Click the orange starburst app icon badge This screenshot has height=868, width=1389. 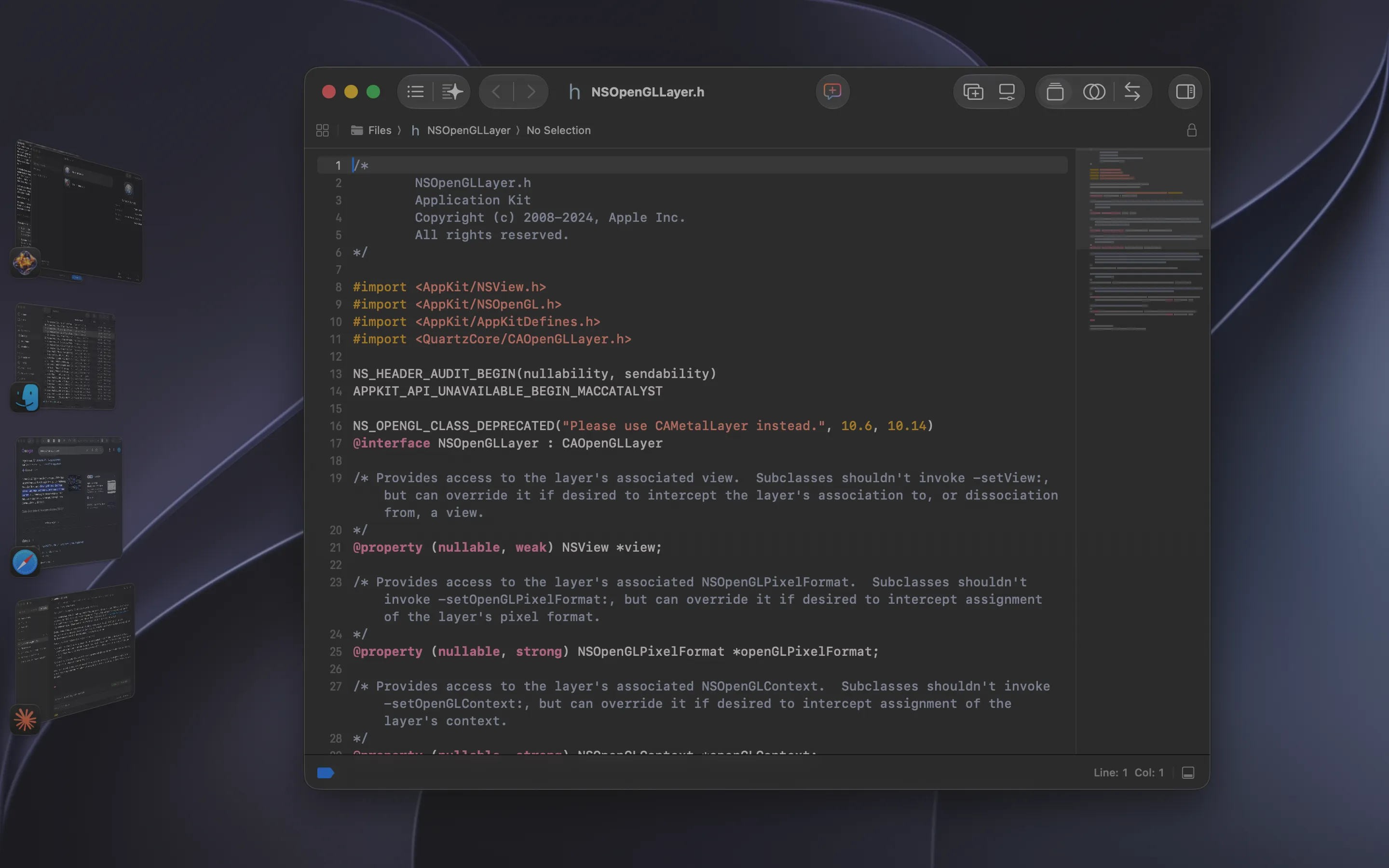click(25, 719)
